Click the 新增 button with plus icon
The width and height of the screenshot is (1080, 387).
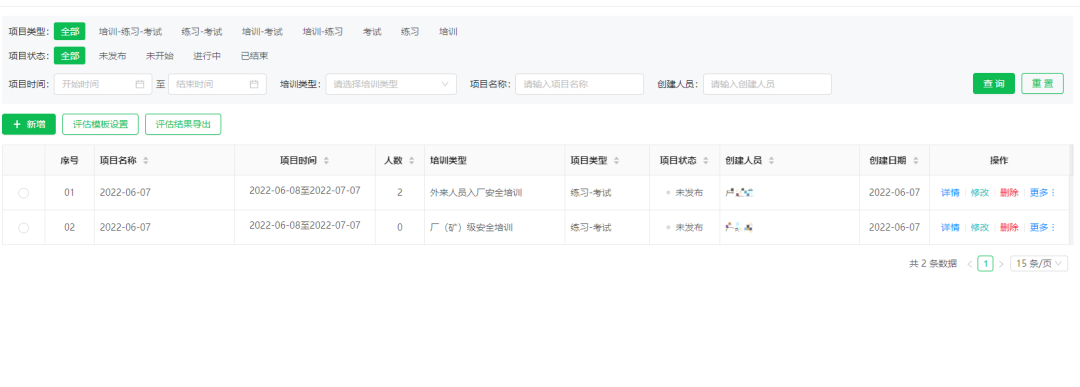(29, 124)
